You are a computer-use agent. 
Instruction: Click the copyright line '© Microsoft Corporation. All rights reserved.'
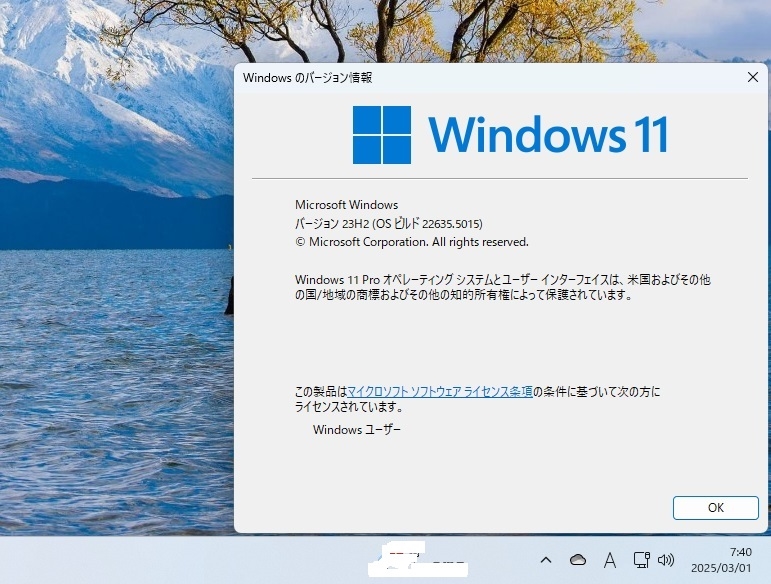tap(412, 242)
